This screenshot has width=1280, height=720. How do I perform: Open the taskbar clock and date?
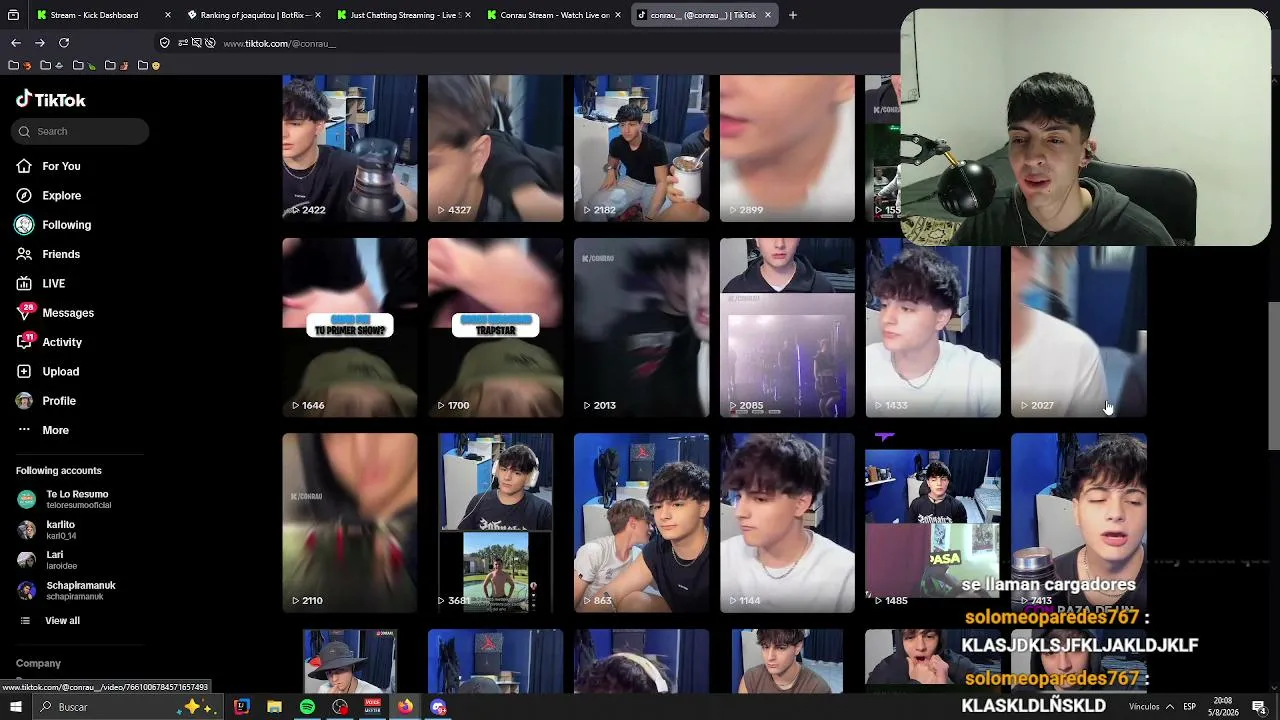[x=1223, y=707]
